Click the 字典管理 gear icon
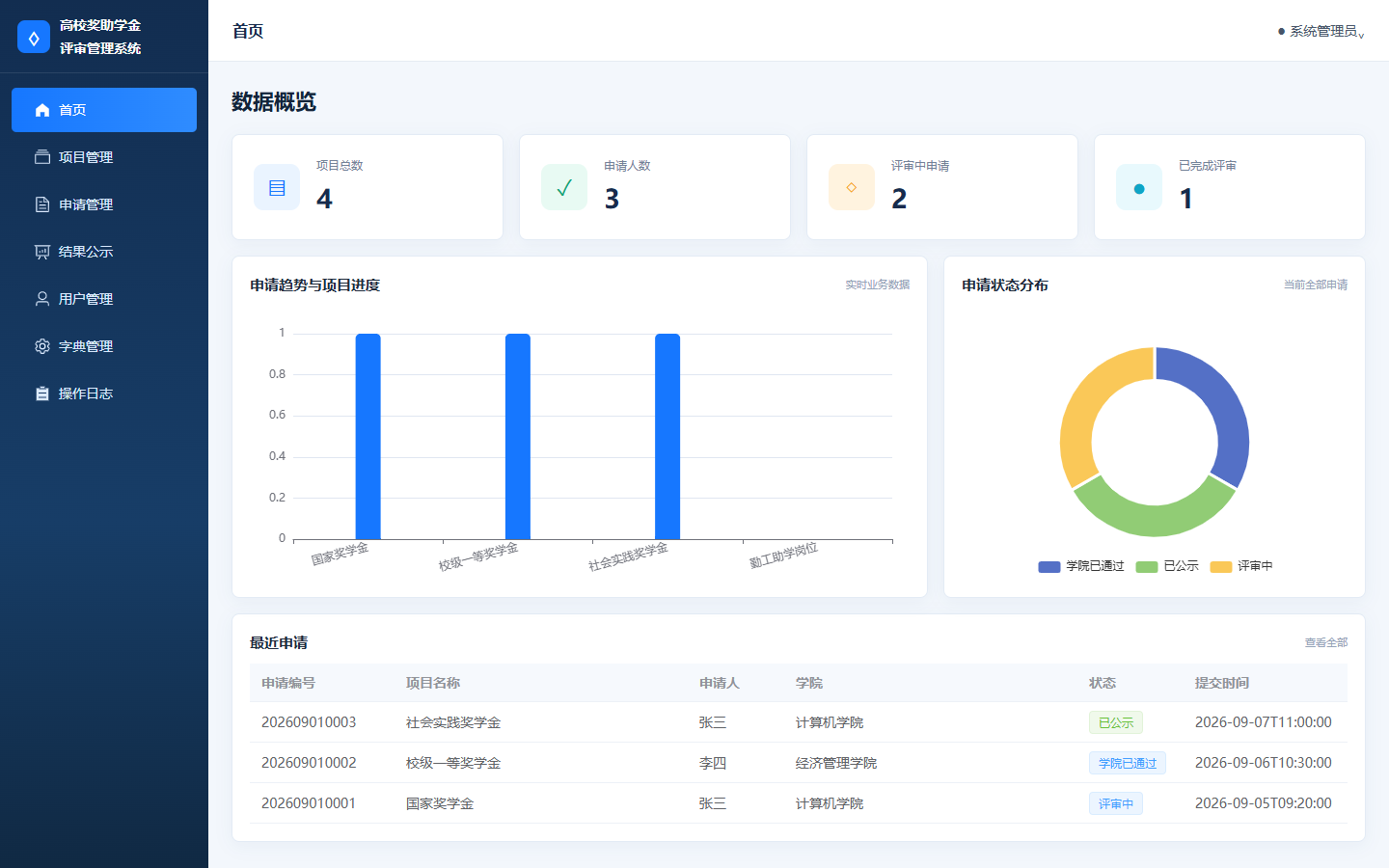The width and height of the screenshot is (1389, 868). click(x=42, y=346)
